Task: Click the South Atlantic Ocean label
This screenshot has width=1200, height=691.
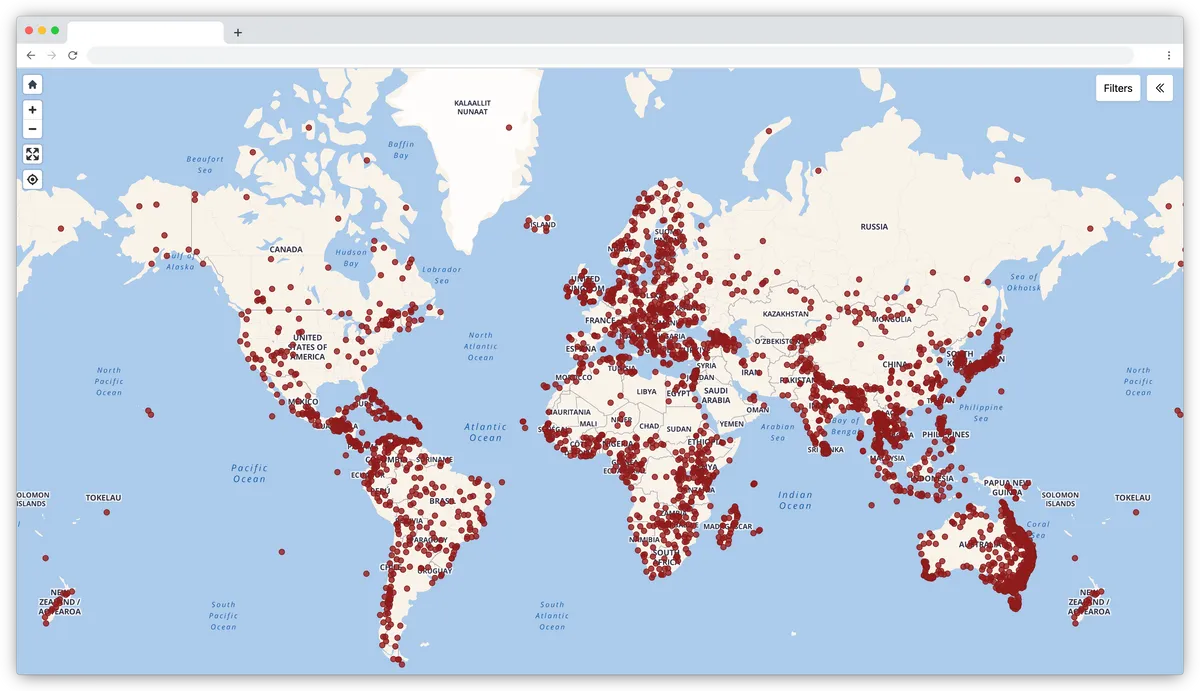Action: click(552, 615)
